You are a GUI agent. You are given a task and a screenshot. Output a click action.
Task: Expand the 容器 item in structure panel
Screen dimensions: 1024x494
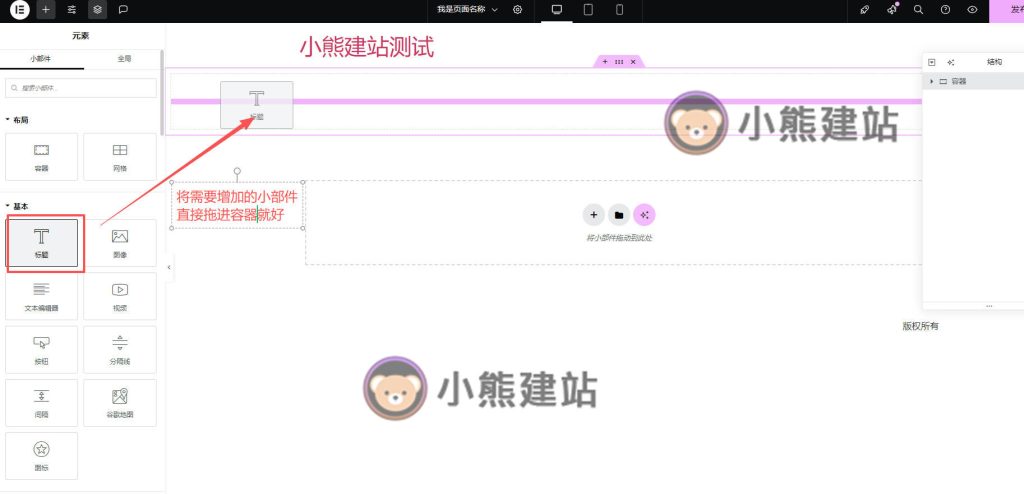pyautogui.click(x=932, y=81)
